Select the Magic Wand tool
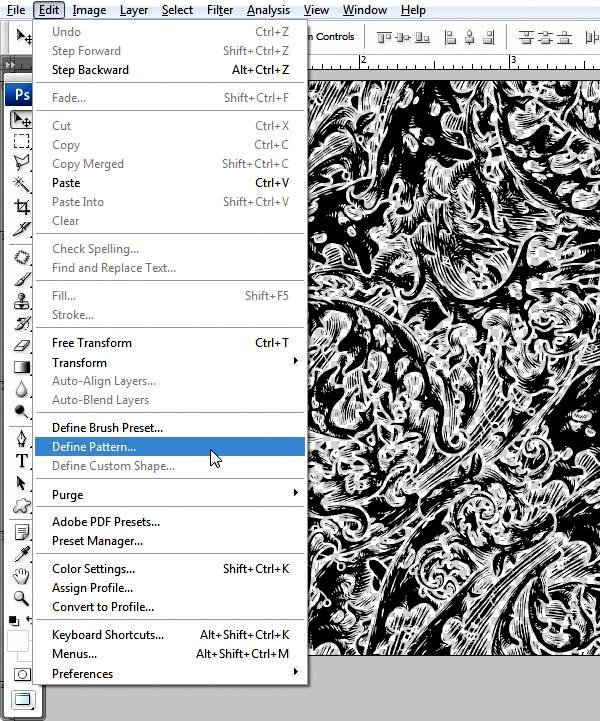Viewport: 600px width, 721px height. 21,184
